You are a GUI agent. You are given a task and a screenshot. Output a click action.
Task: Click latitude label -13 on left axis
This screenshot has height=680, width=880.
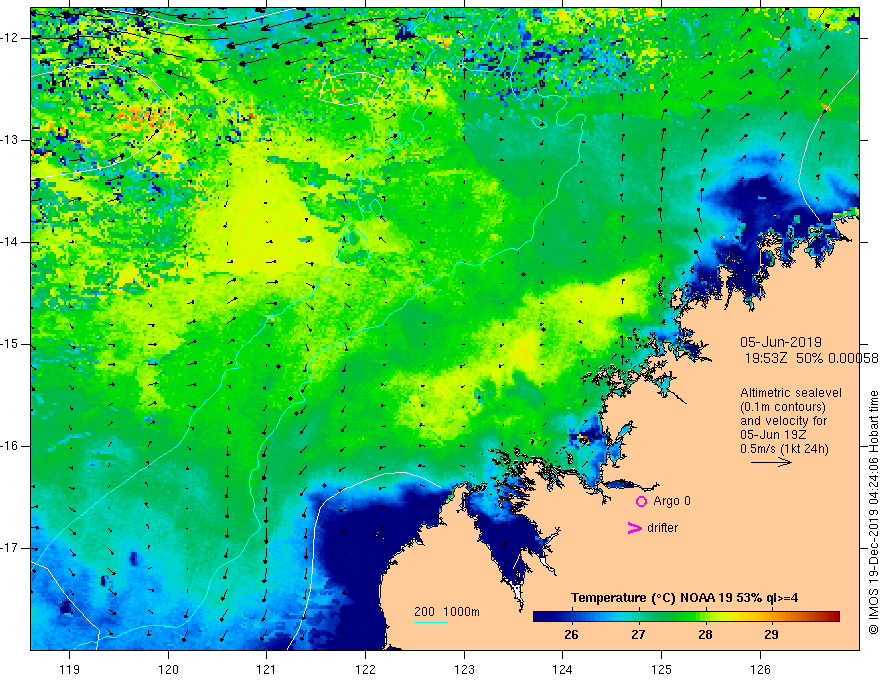(x=10, y=140)
